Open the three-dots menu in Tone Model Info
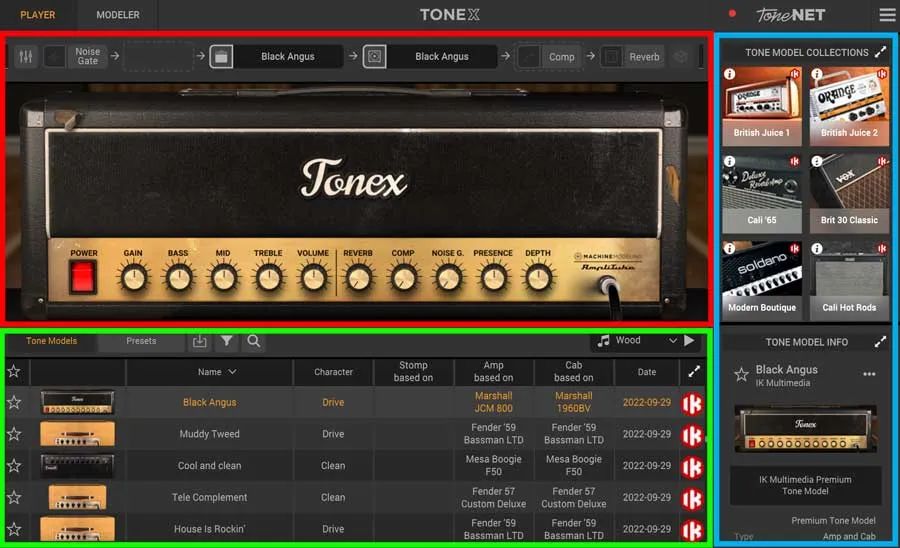 coord(869,374)
